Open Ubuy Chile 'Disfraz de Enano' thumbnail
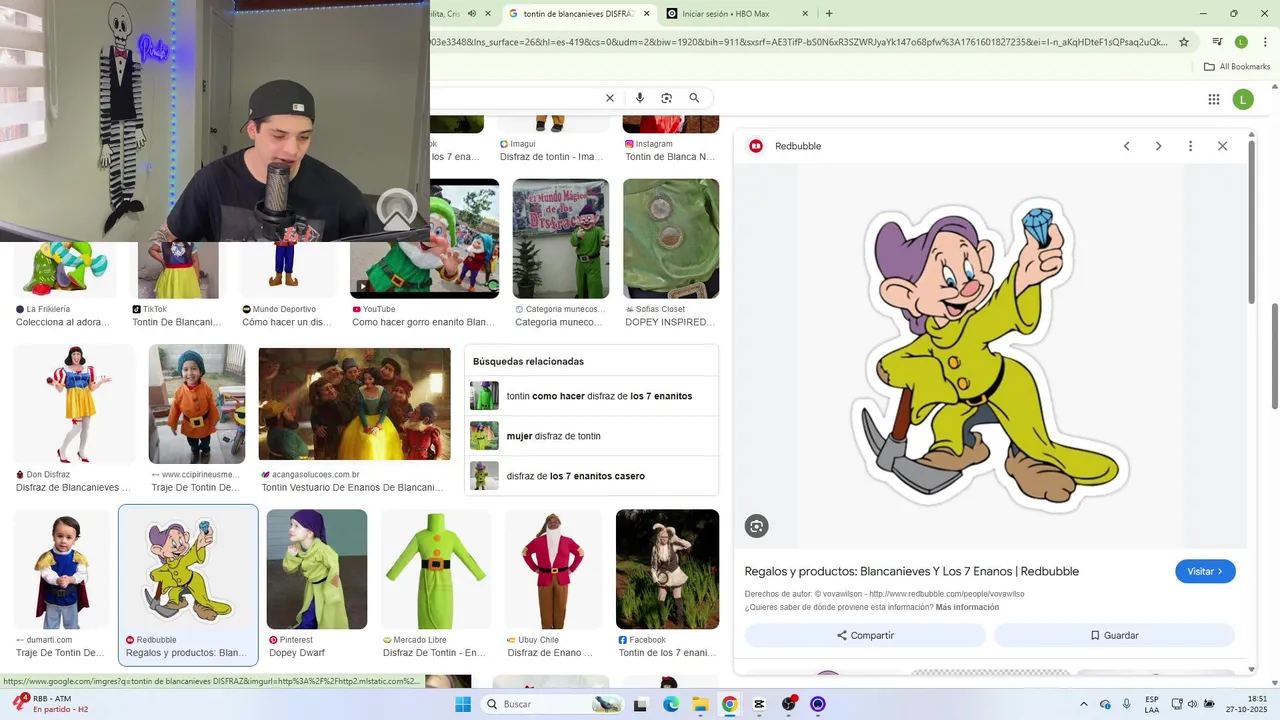 pyautogui.click(x=553, y=570)
